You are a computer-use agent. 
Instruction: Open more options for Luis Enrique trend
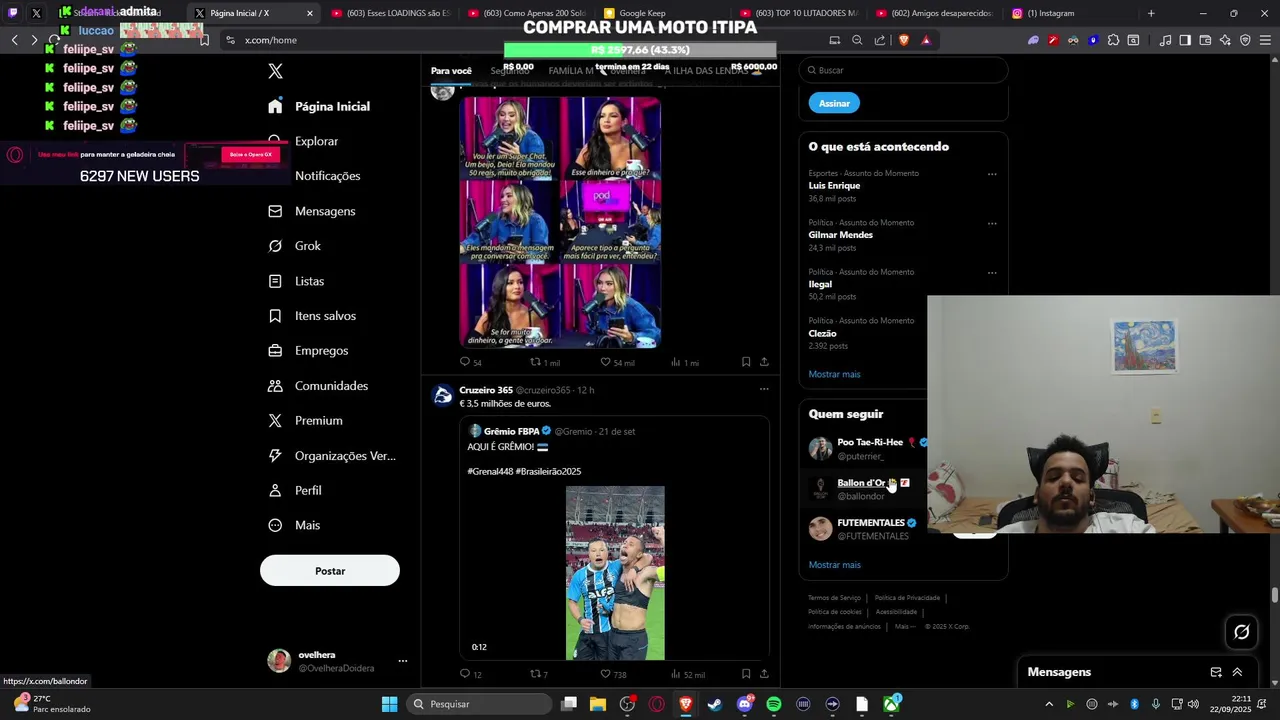pos(992,174)
